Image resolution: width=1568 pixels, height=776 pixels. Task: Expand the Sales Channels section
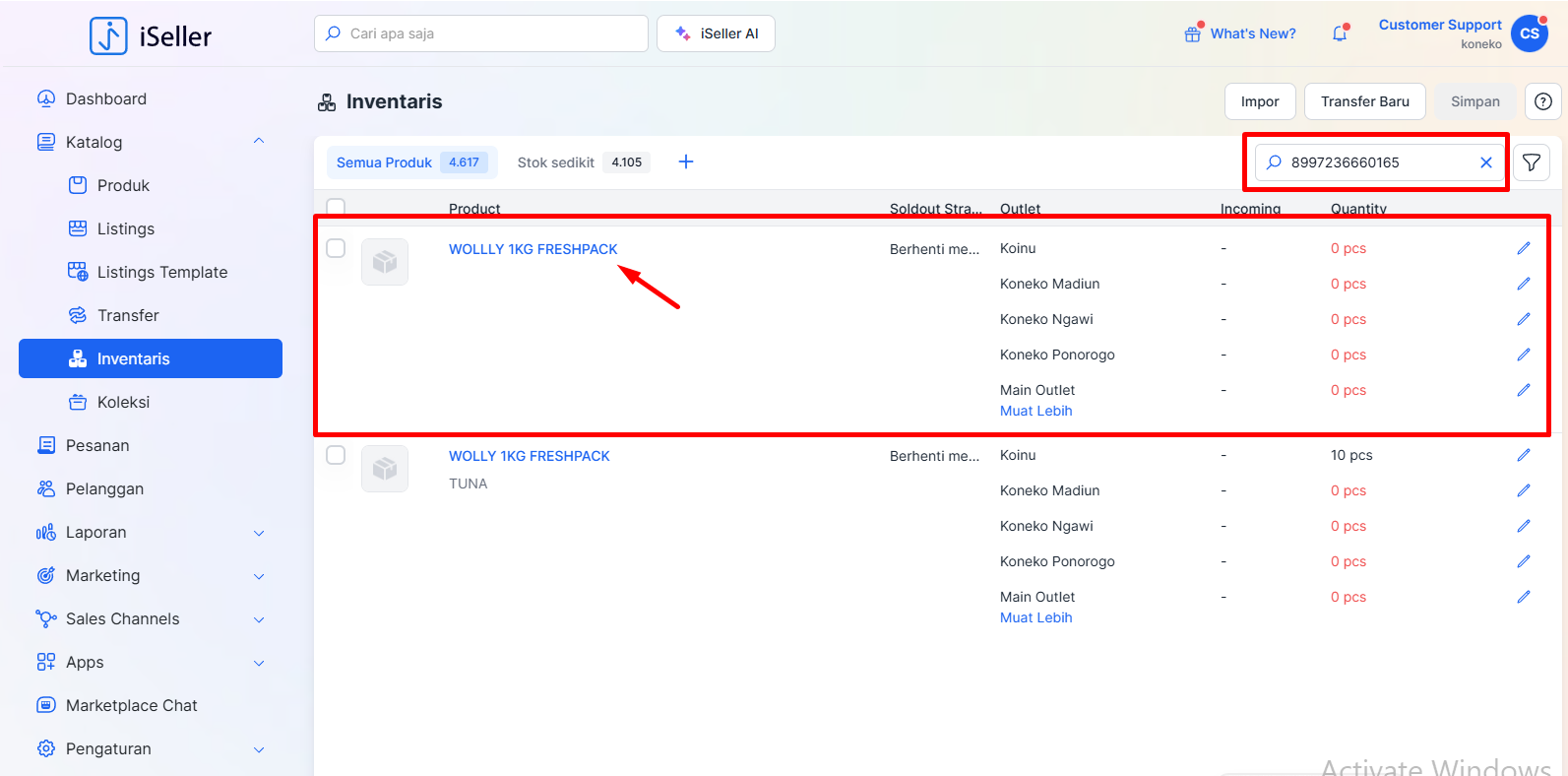[259, 619]
